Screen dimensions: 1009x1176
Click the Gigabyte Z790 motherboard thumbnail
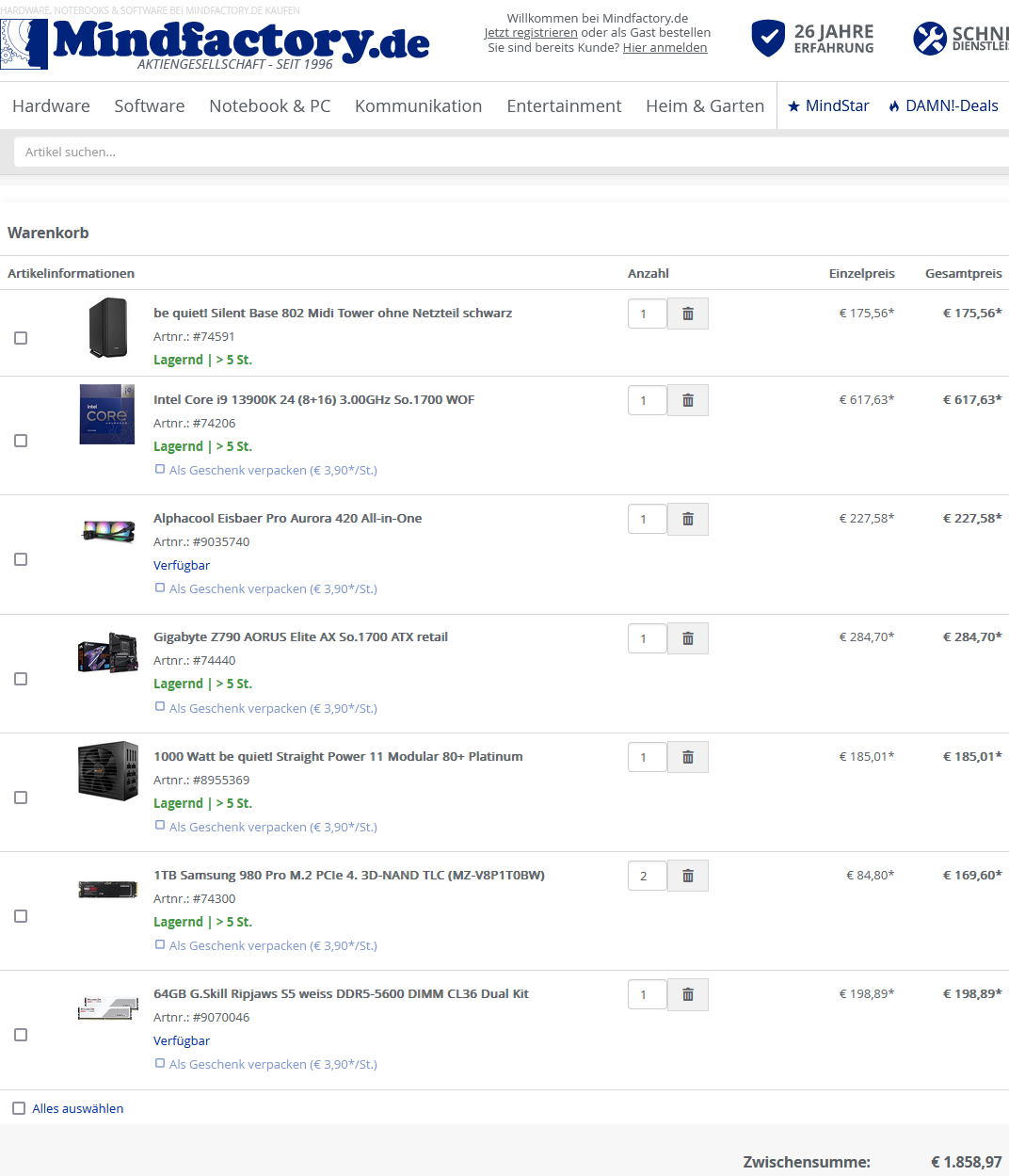coord(107,652)
